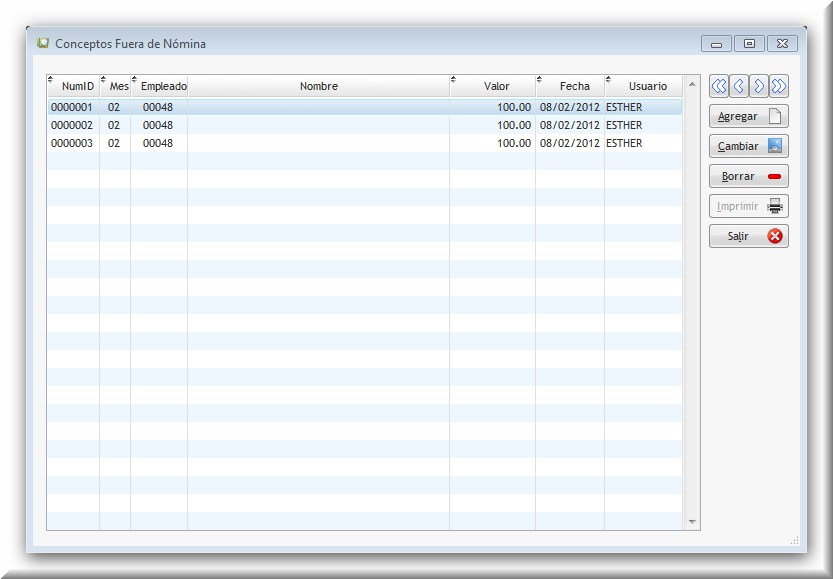Sort by the NumID column header
Image resolution: width=833 pixels, height=579 pixels.
pos(77,86)
